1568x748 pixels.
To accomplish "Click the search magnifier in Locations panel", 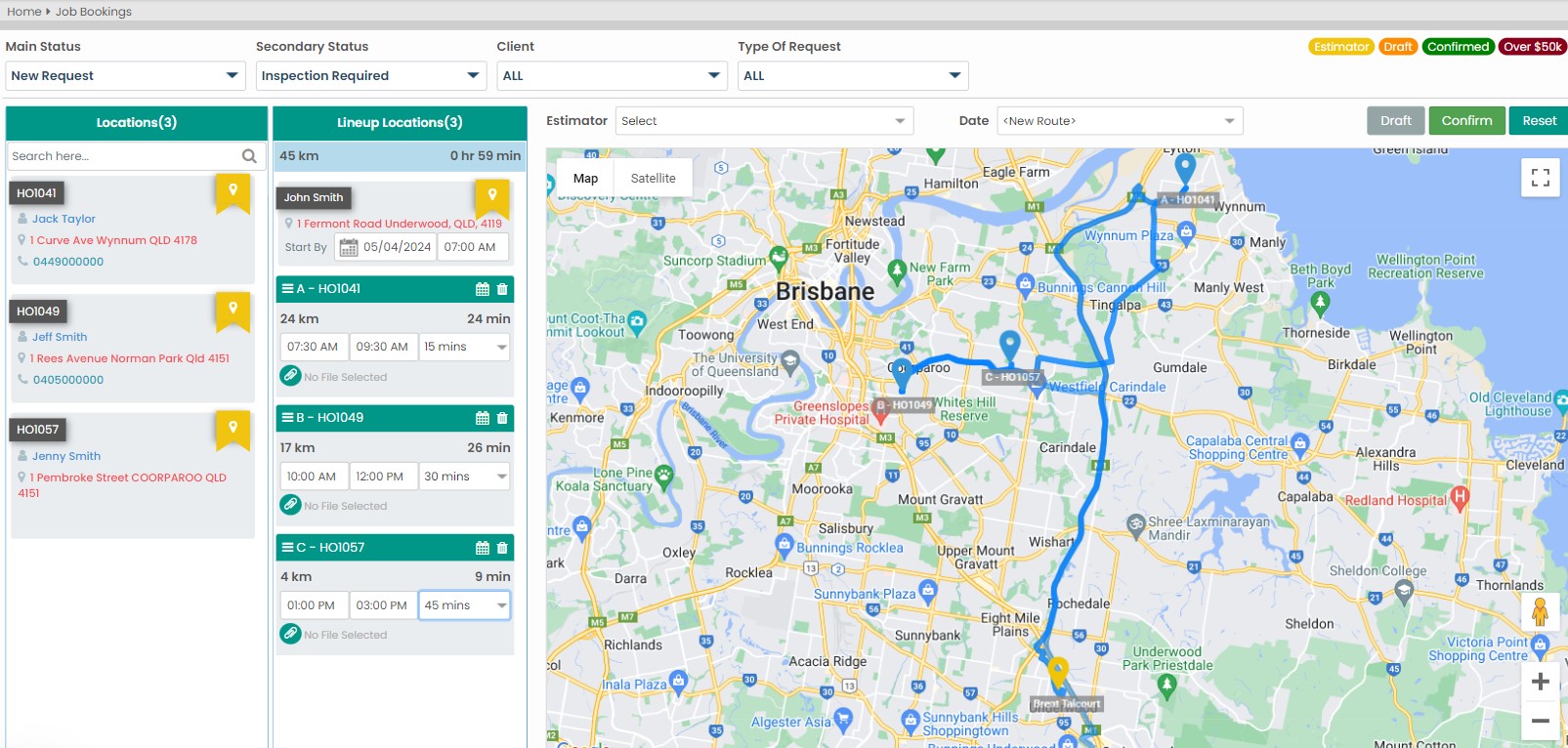I will [249, 156].
